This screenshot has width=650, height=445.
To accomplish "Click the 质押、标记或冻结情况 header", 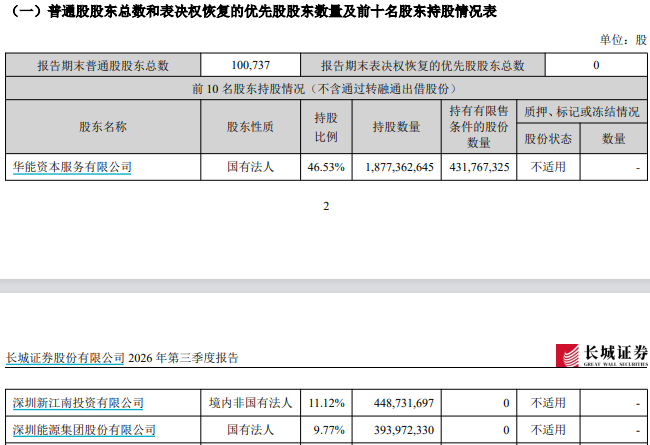I will coord(582,112).
